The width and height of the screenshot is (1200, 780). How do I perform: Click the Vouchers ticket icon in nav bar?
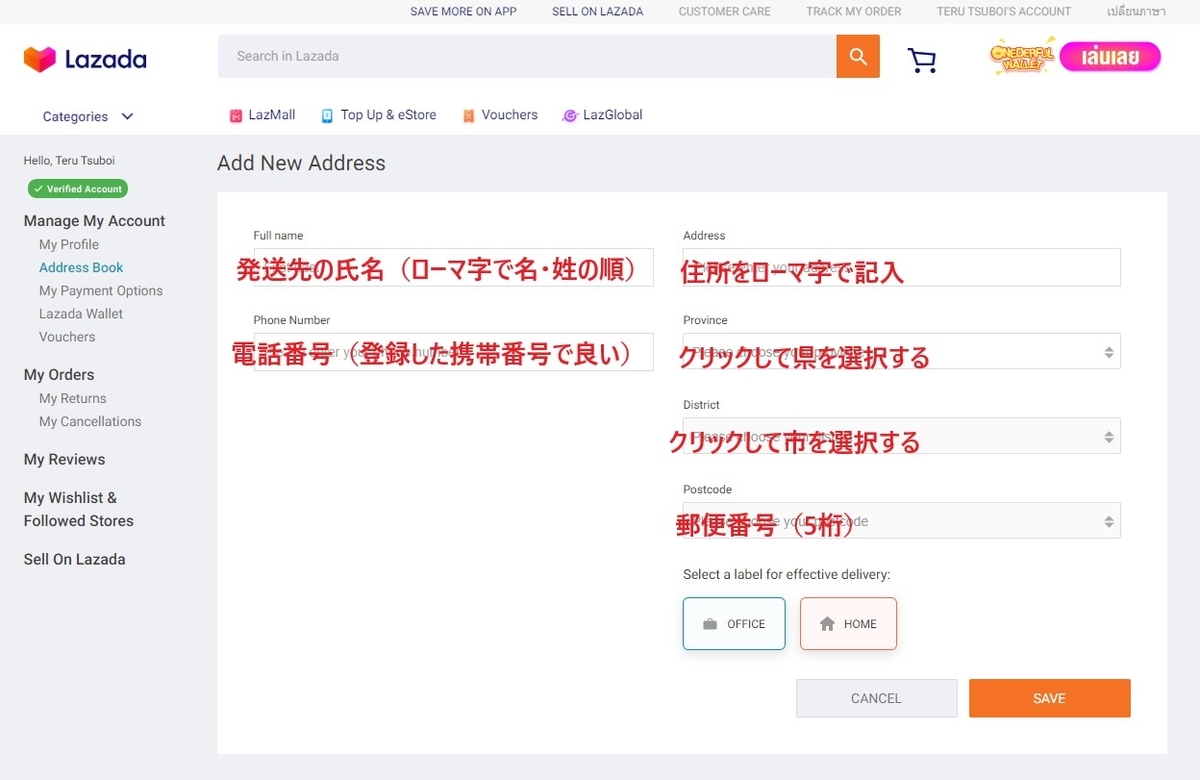click(x=468, y=116)
